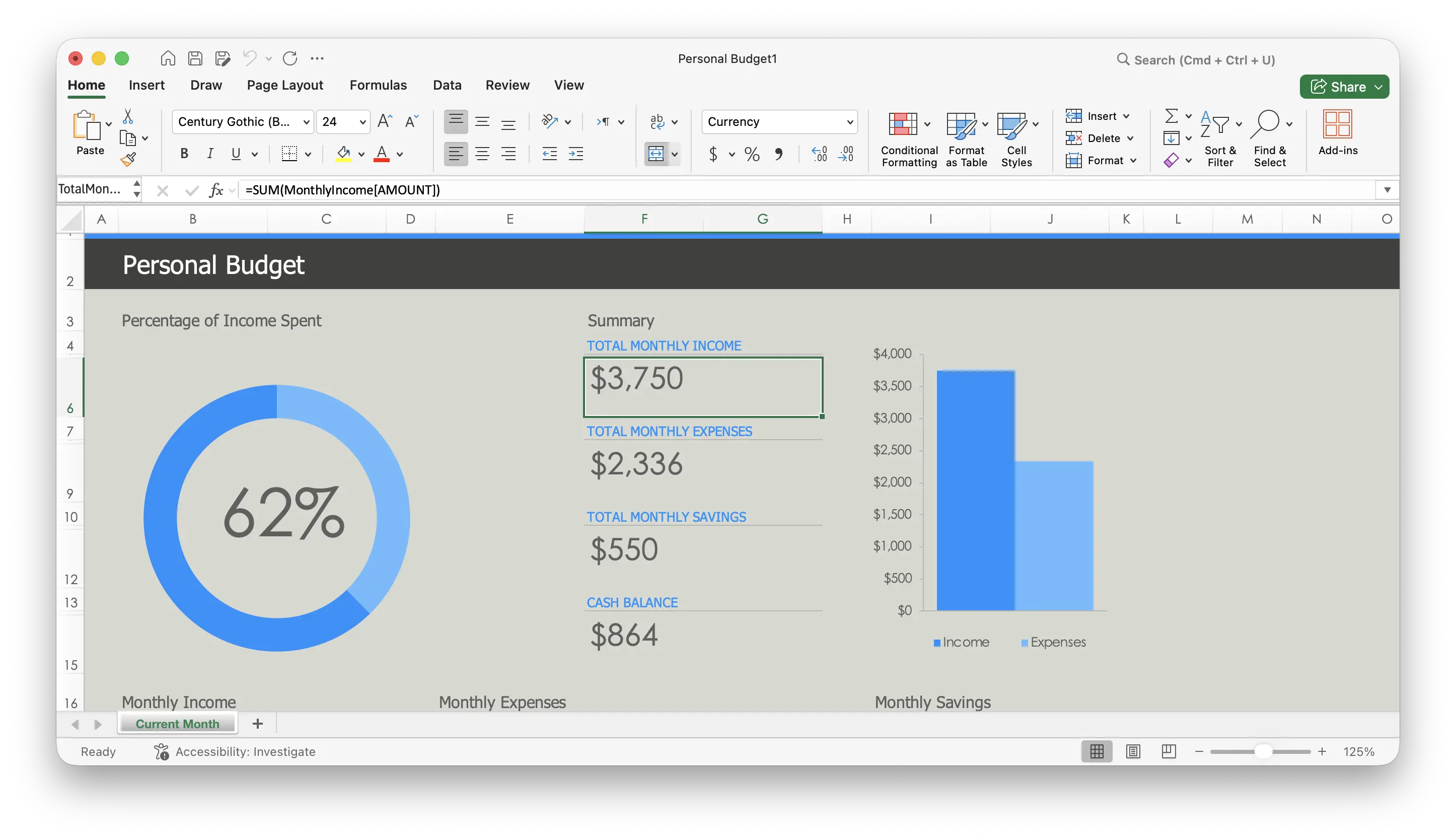The width and height of the screenshot is (1456, 840).
Task: Click the green Share button
Action: (x=1344, y=87)
